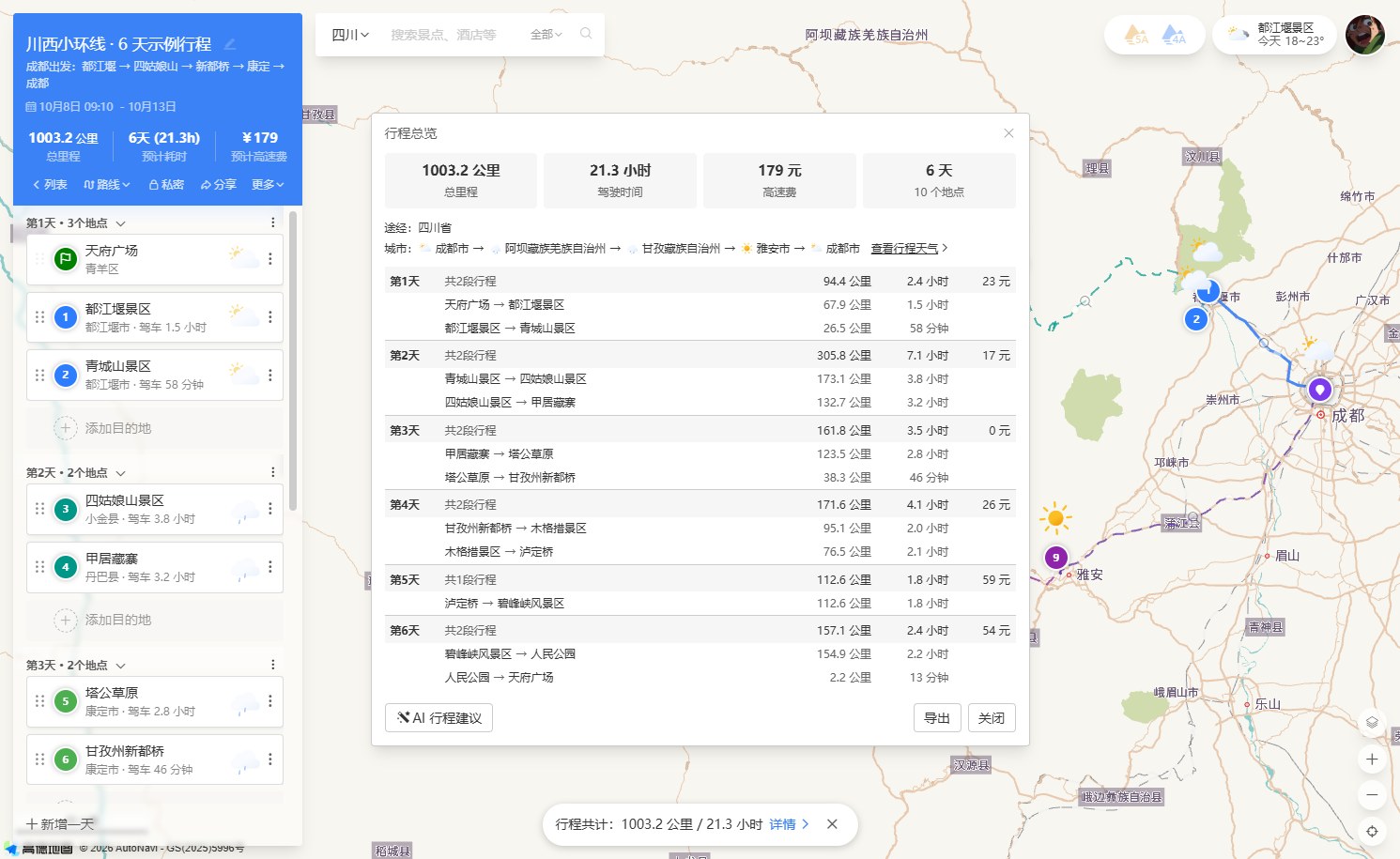1400x859 pixels.
Task: Edit the trip title with the pencil icon
Action: pos(230,44)
